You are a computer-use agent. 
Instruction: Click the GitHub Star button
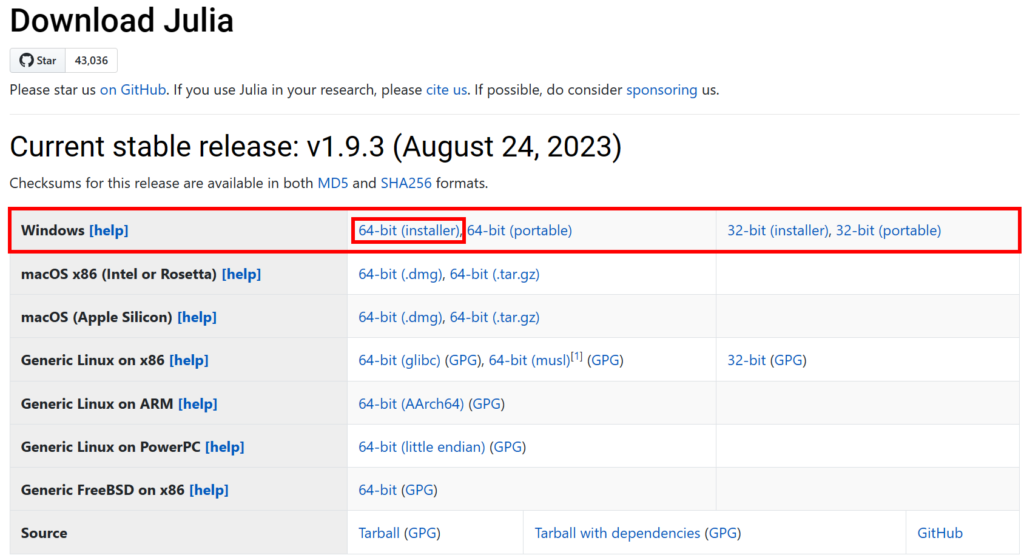tap(37, 61)
